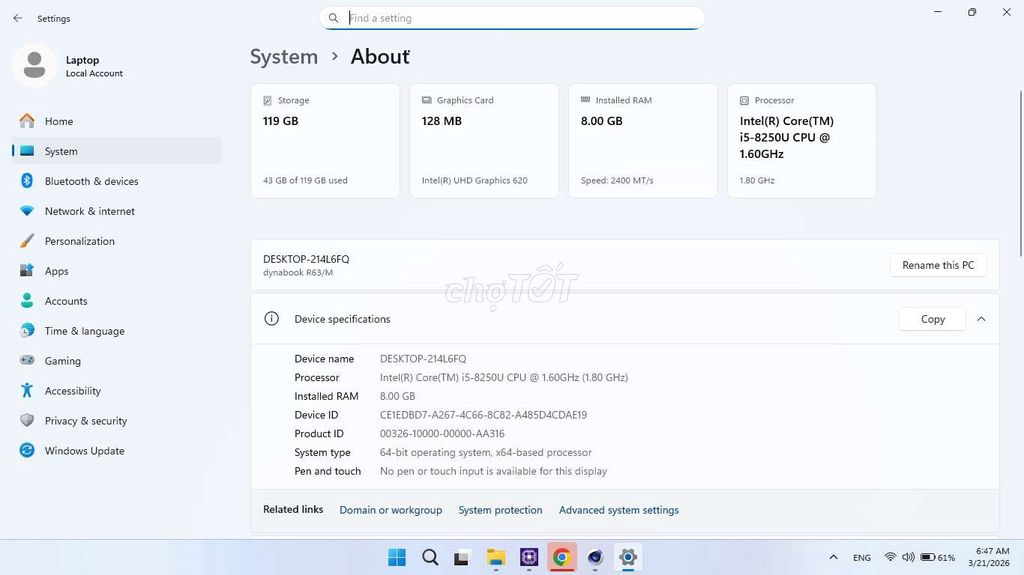Open the Laptop local account avatar
This screenshot has width=1024, height=575.
(x=34, y=65)
